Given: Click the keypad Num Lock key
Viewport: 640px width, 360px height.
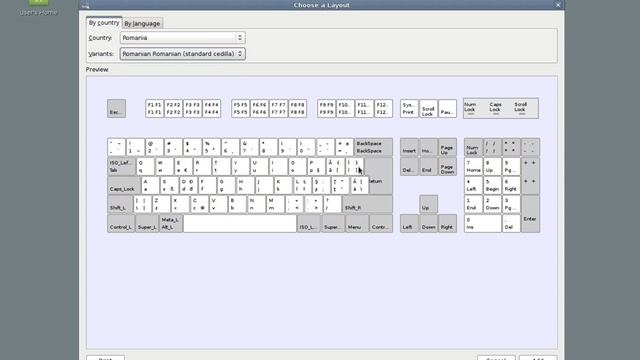Looking at the screenshot, I should point(473,147).
